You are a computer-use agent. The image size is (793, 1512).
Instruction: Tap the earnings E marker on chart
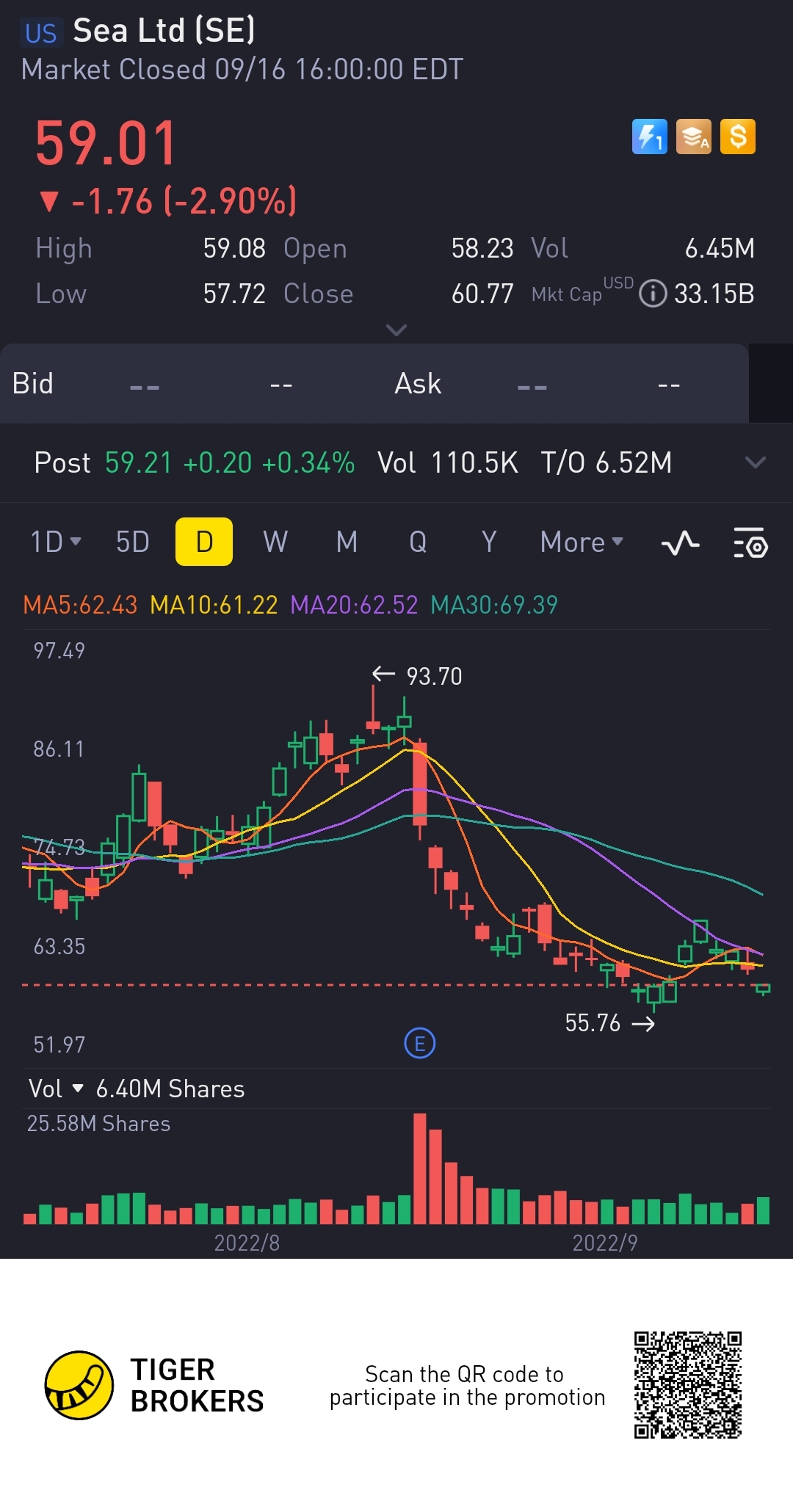click(x=420, y=1043)
